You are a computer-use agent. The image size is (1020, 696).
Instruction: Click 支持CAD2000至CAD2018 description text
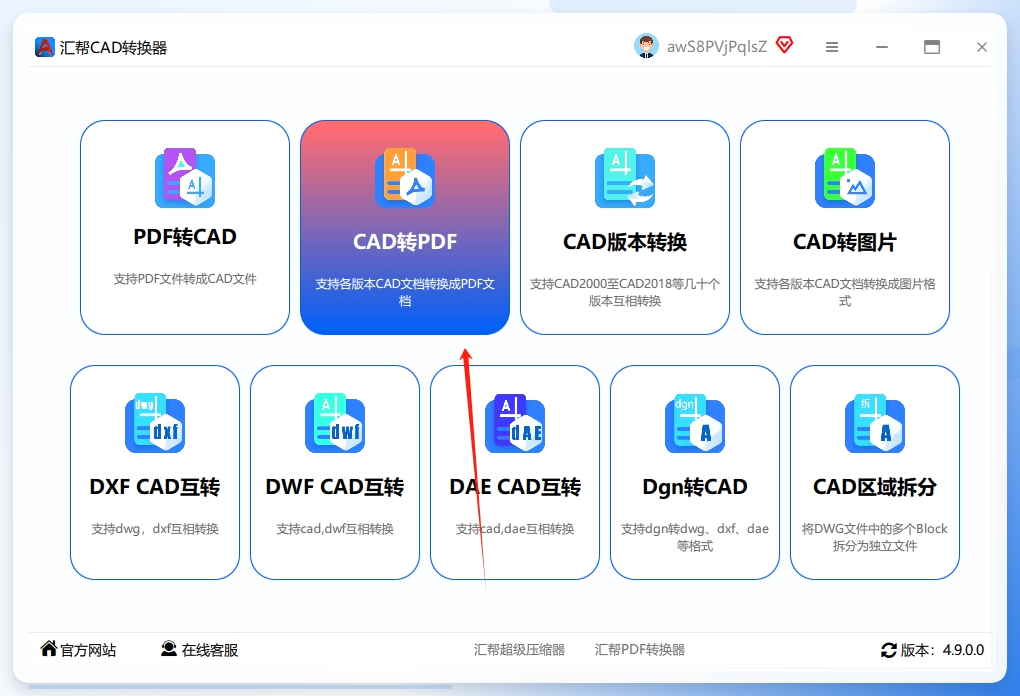pos(624,292)
